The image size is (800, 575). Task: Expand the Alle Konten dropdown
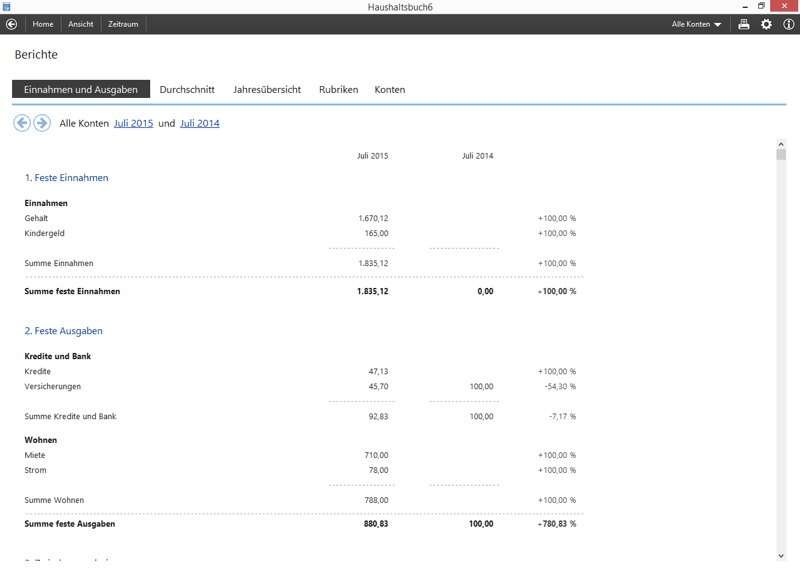click(x=696, y=24)
